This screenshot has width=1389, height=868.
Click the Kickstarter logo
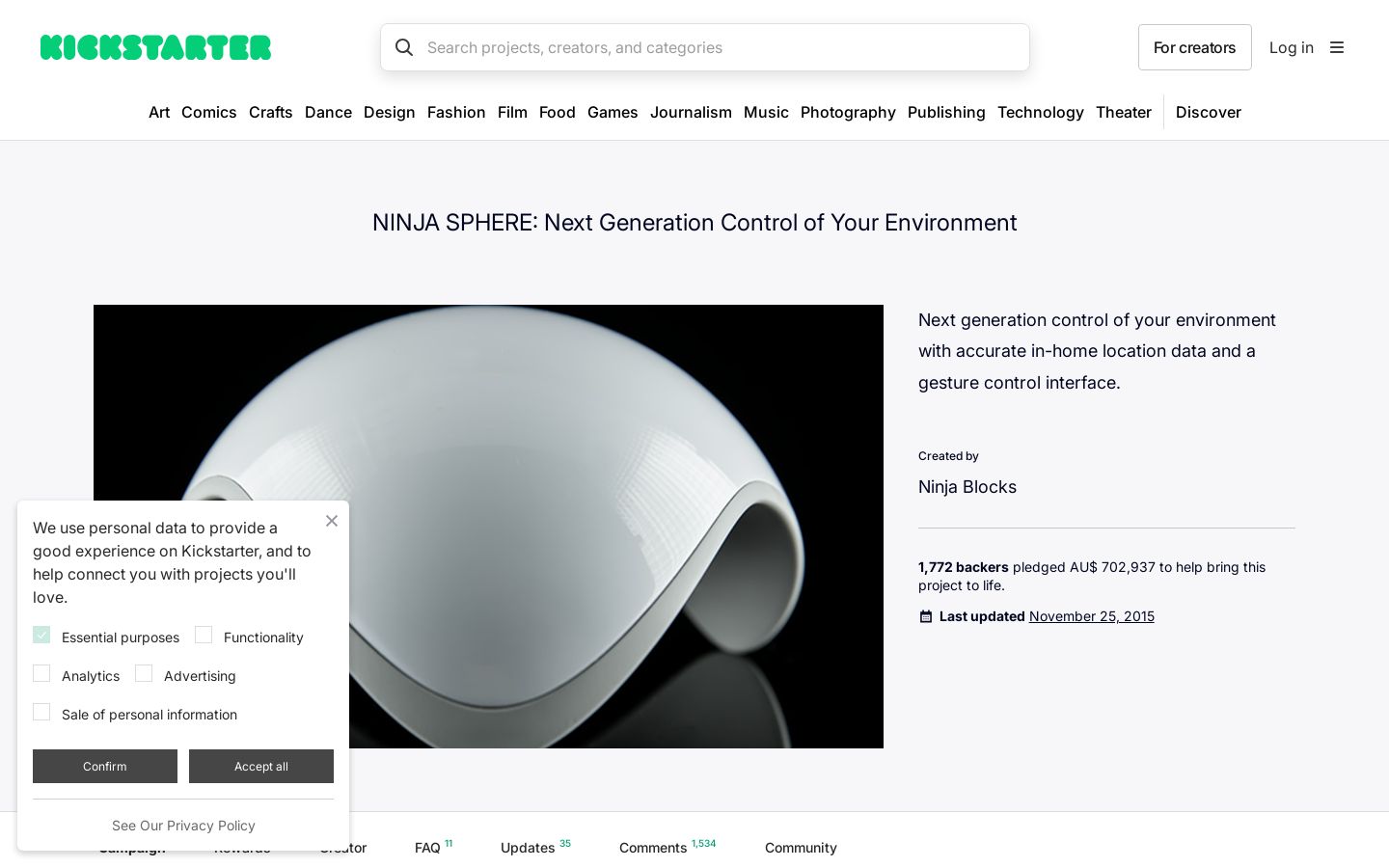click(155, 47)
